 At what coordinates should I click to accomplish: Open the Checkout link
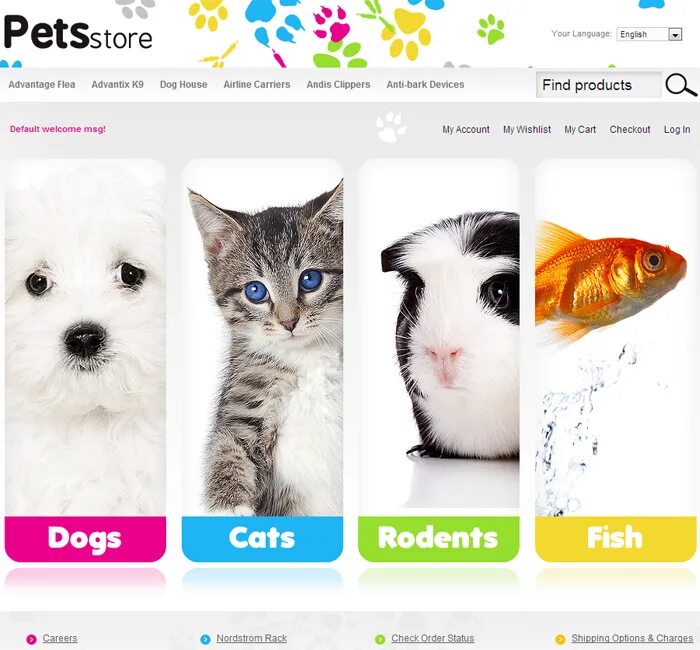pos(629,129)
